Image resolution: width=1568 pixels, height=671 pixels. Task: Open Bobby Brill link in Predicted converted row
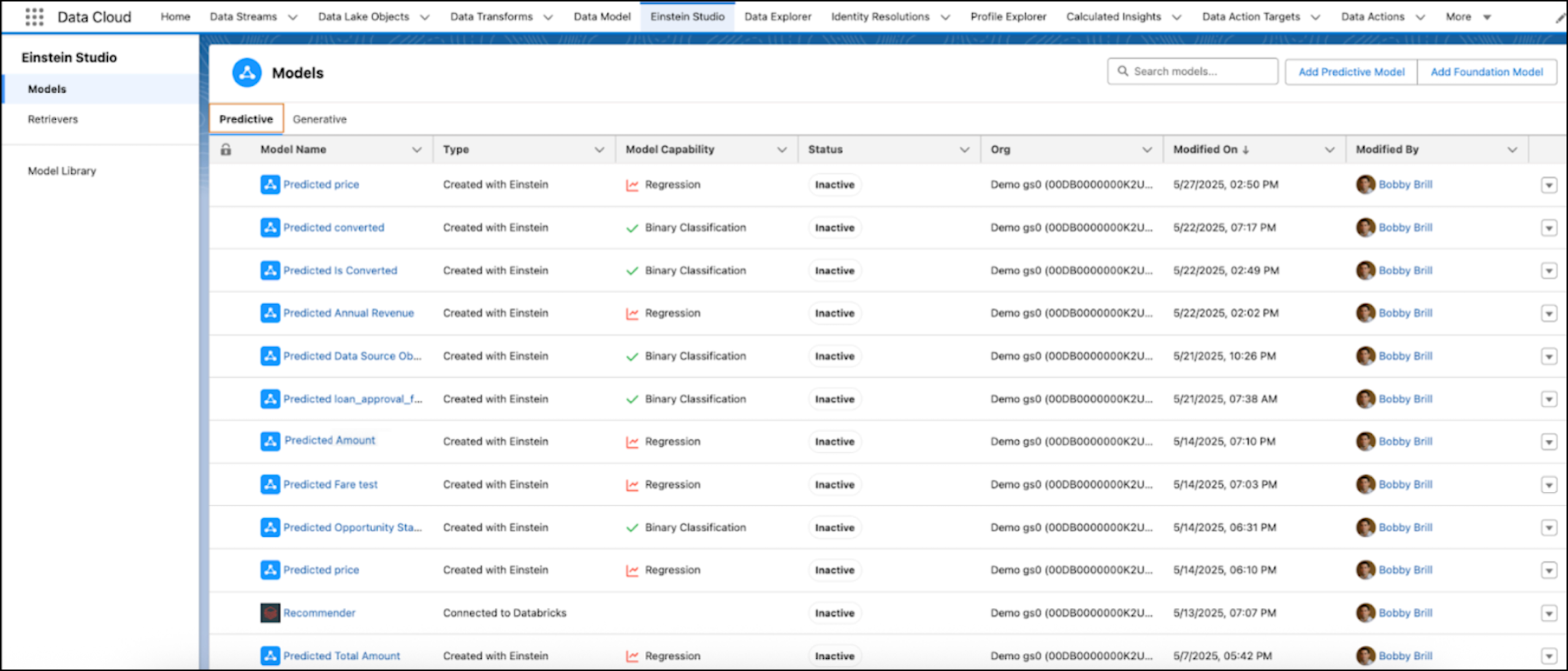pyautogui.click(x=1406, y=228)
